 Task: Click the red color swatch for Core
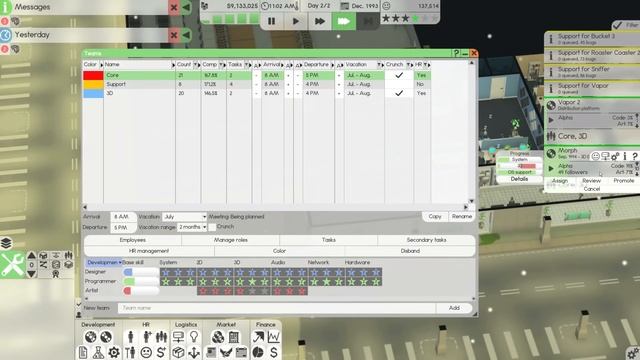93,76
